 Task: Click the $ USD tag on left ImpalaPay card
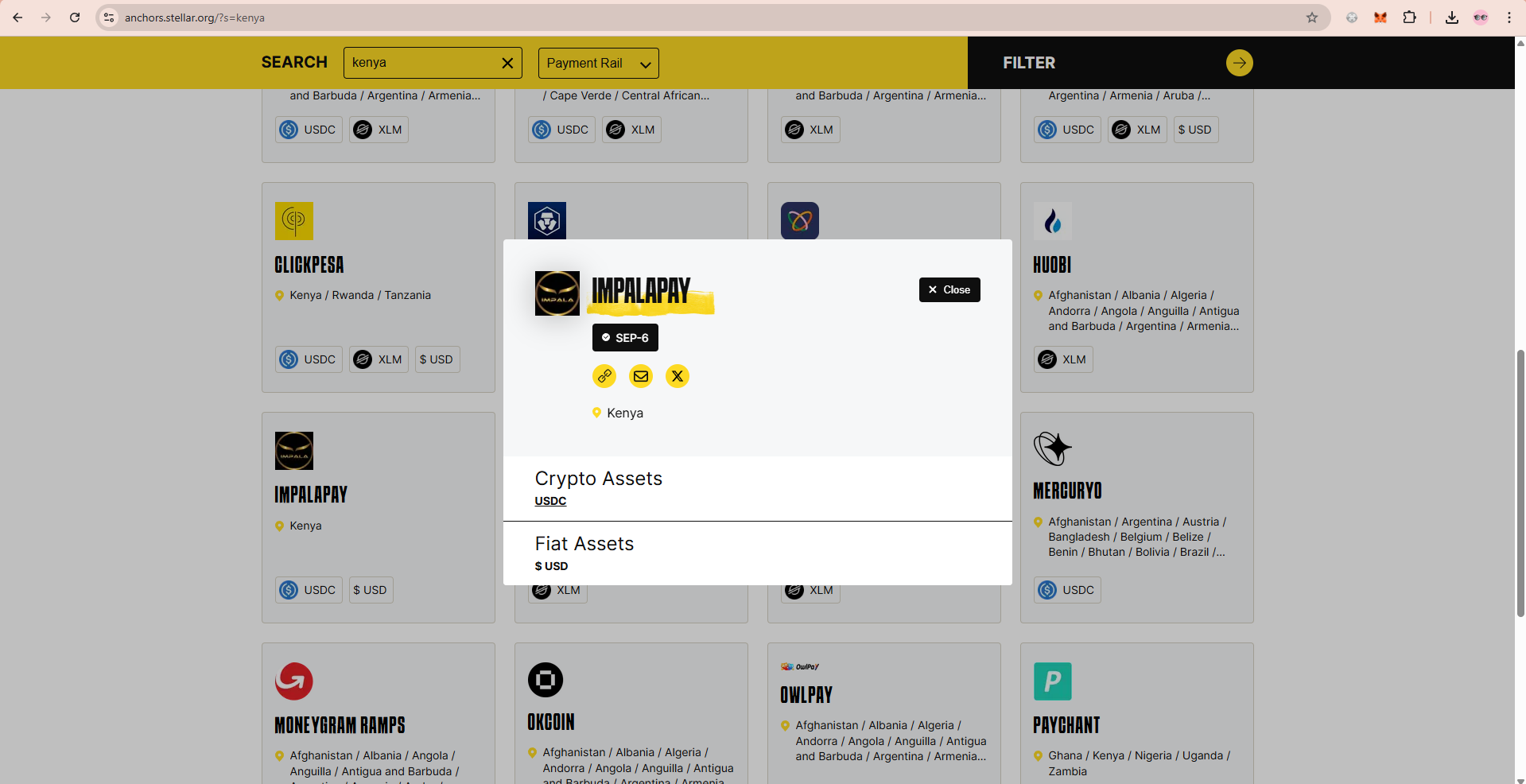click(371, 590)
